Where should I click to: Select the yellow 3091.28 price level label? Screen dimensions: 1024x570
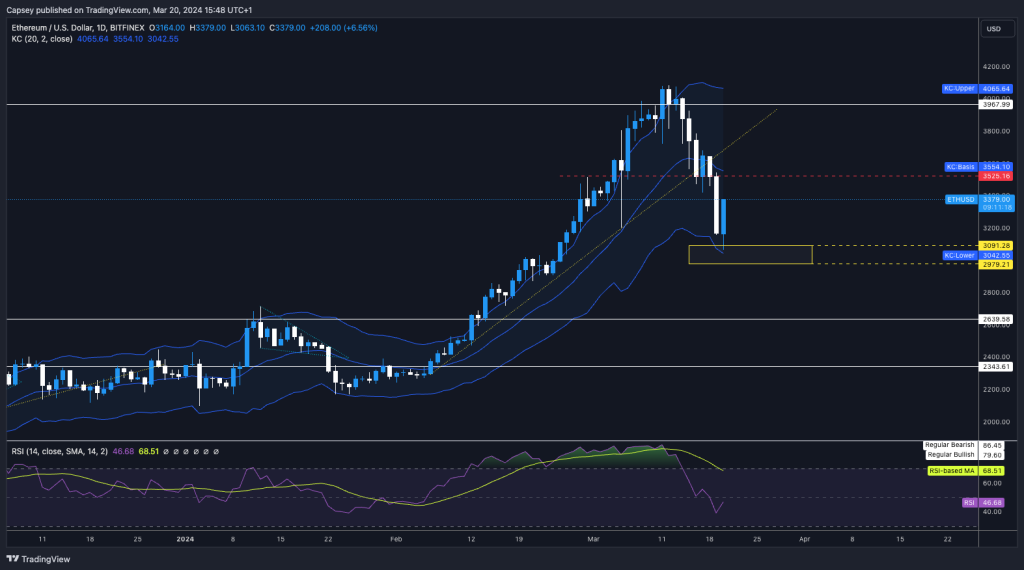point(997,245)
